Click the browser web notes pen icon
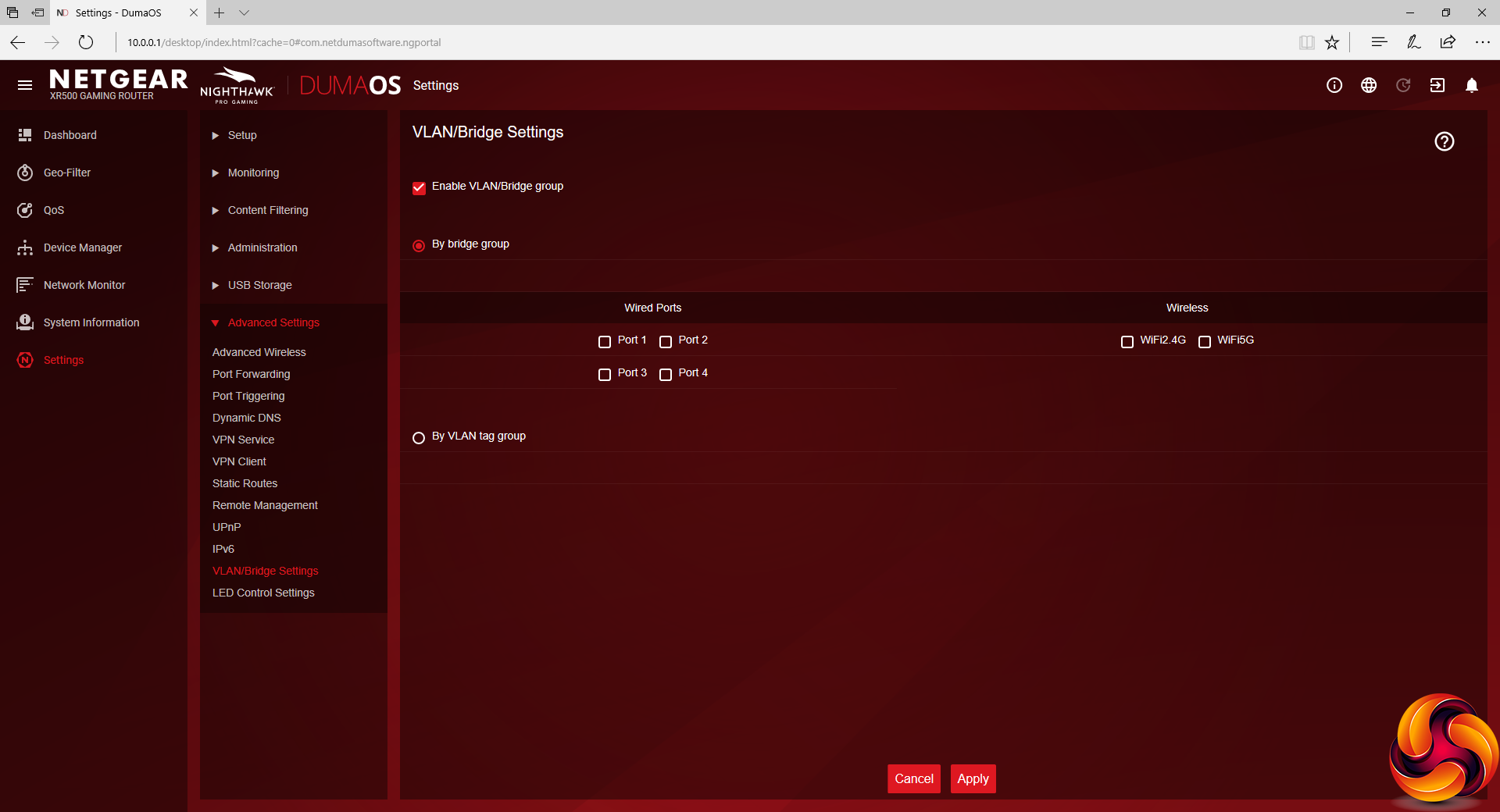The width and height of the screenshot is (1500, 812). (x=1413, y=42)
